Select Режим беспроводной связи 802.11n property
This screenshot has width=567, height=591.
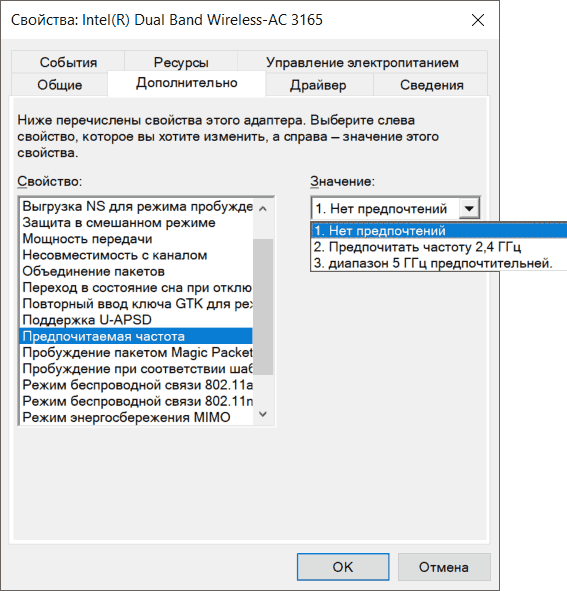[136, 401]
